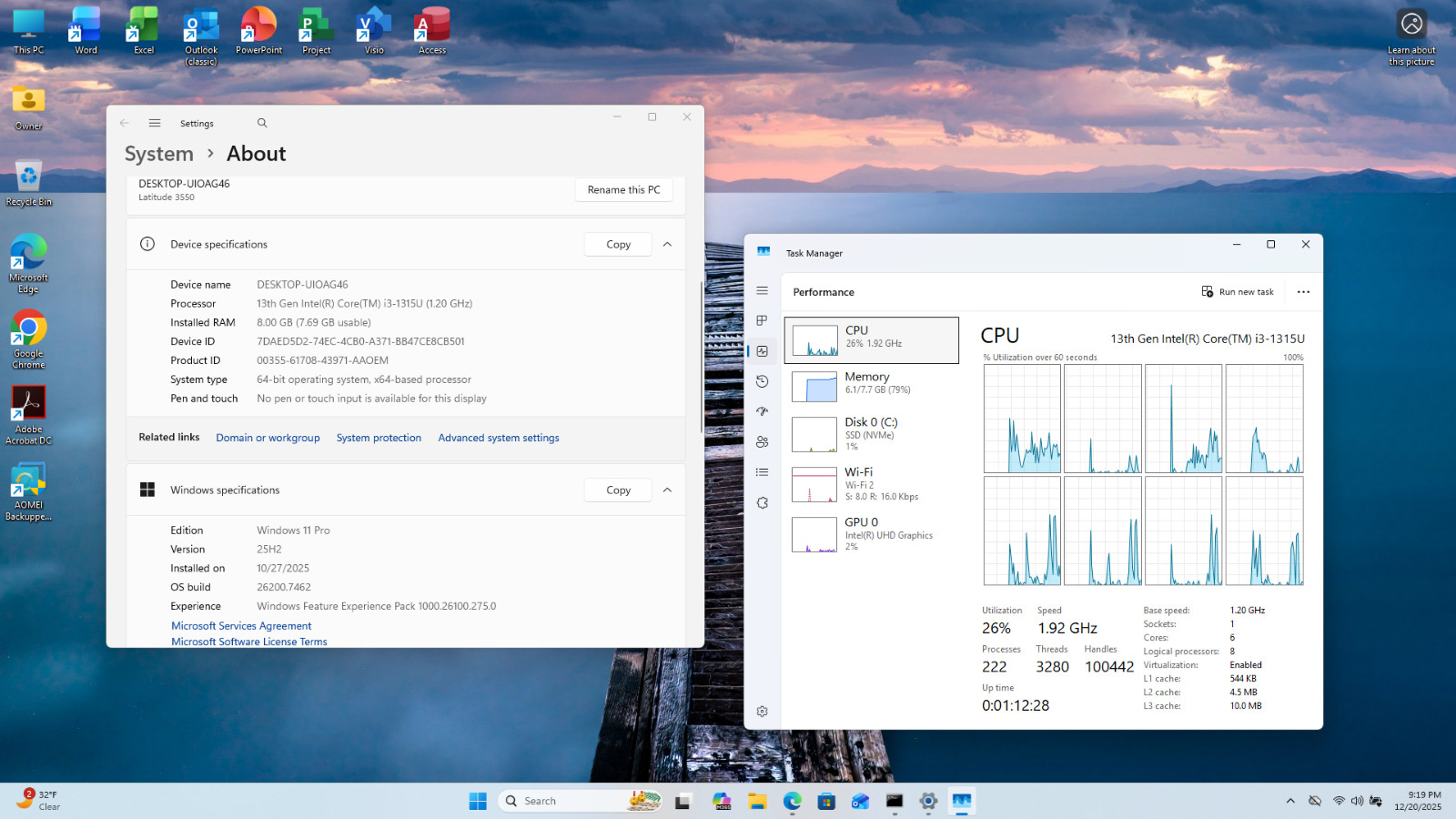Viewport: 1456px width, 819px height.
Task: Collapse the Device specifications section
Action: click(x=667, y=244)
